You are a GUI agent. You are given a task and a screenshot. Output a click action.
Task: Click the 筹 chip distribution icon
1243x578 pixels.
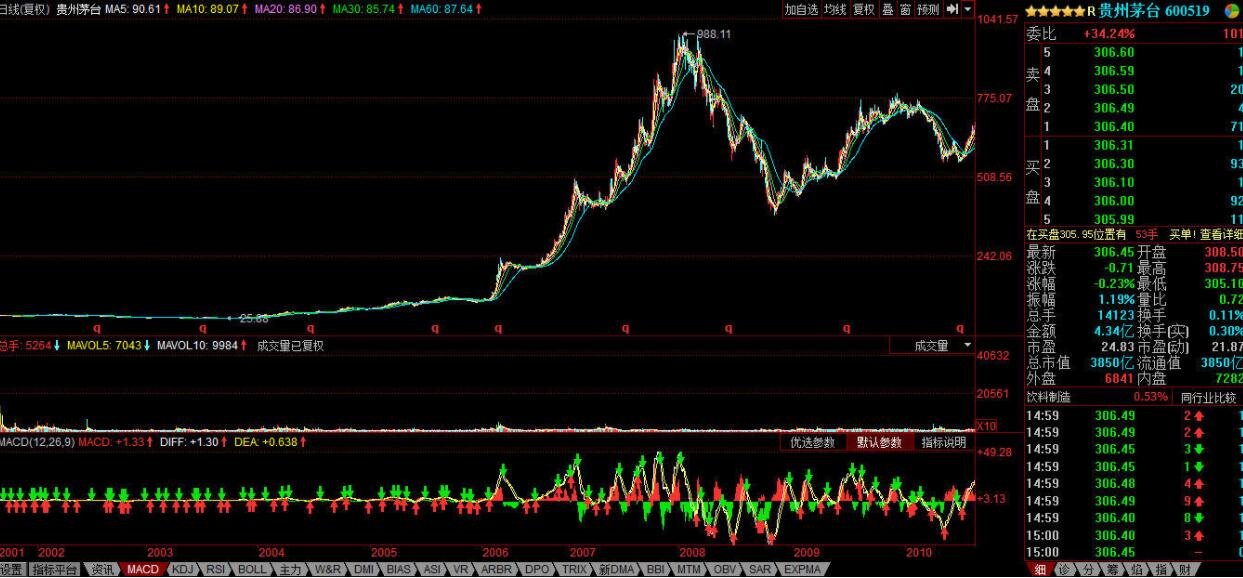[x=1112, y=569]
